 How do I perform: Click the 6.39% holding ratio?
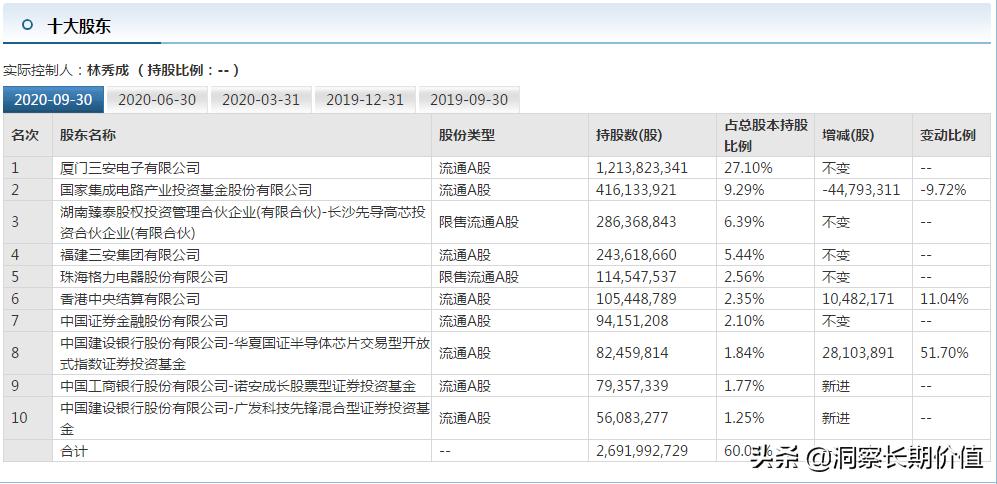pos(745,222)
